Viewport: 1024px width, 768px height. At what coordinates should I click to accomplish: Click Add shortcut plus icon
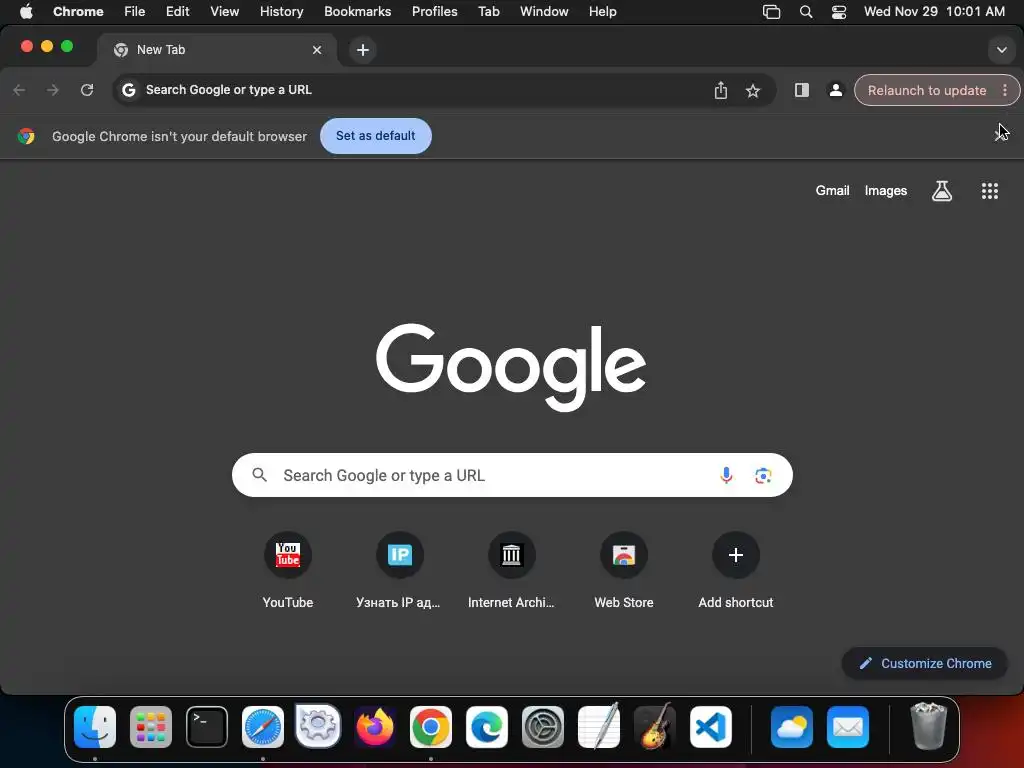coord(735,555)
